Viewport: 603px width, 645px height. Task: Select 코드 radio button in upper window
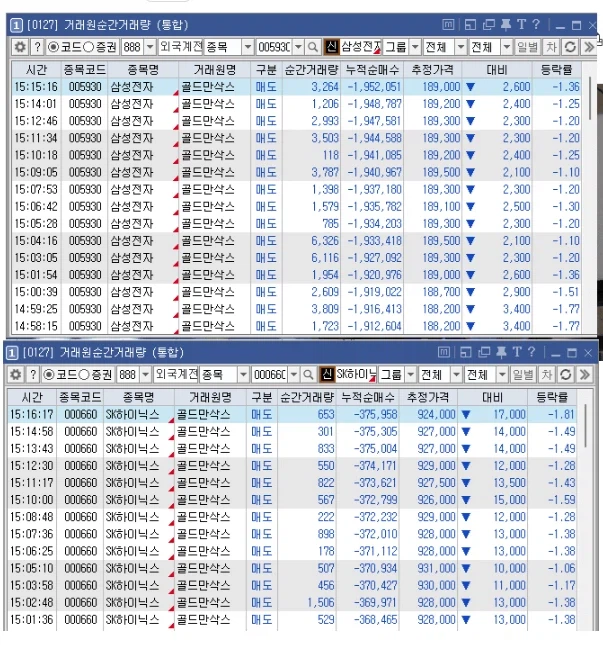pos(53,47)
